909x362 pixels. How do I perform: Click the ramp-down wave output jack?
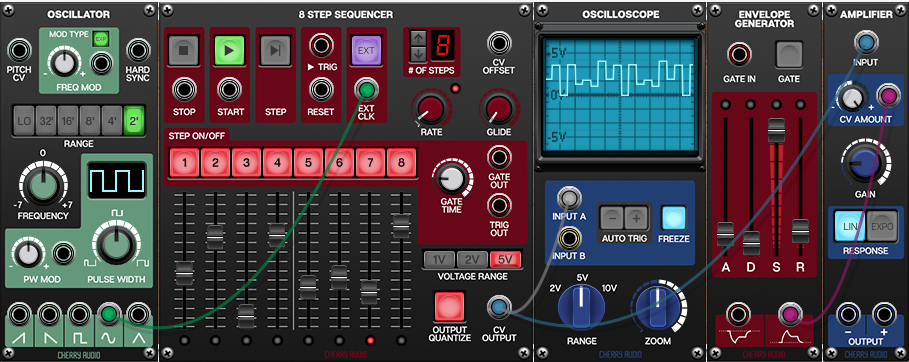pyautogui.click(x=50, y=314)
